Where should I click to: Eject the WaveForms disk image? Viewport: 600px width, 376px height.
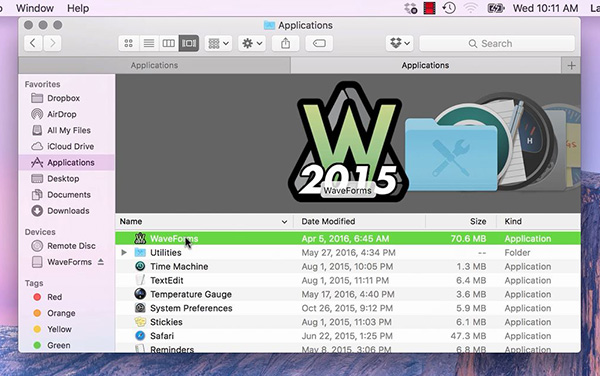(x=101, y=262)
